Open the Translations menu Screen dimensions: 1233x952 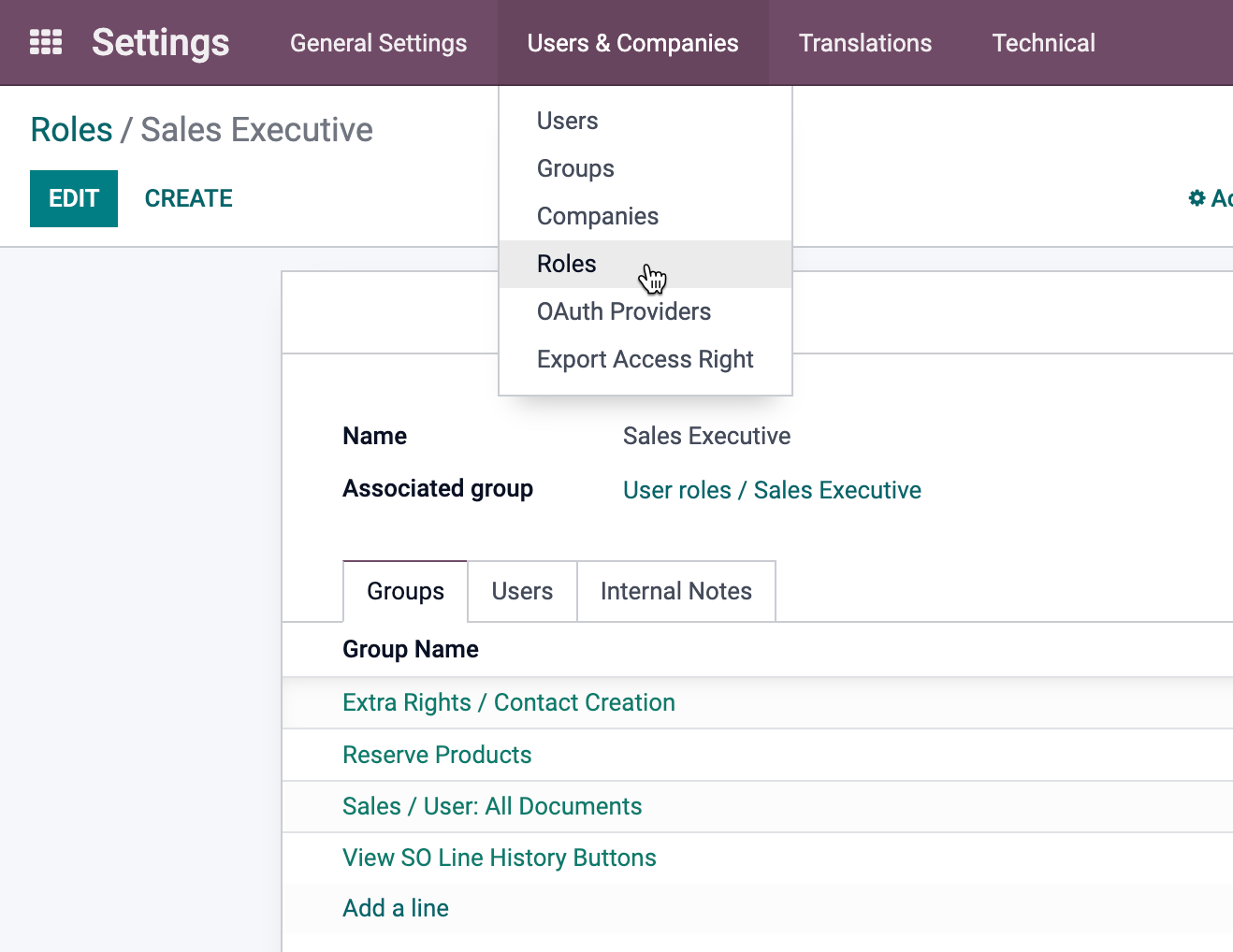864,42
